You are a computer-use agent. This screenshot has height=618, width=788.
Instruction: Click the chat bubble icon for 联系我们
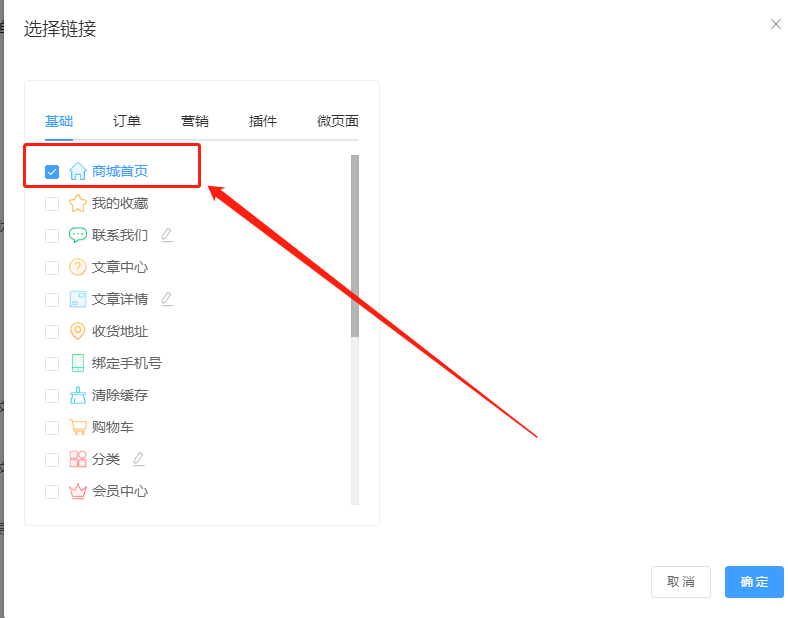77,235
